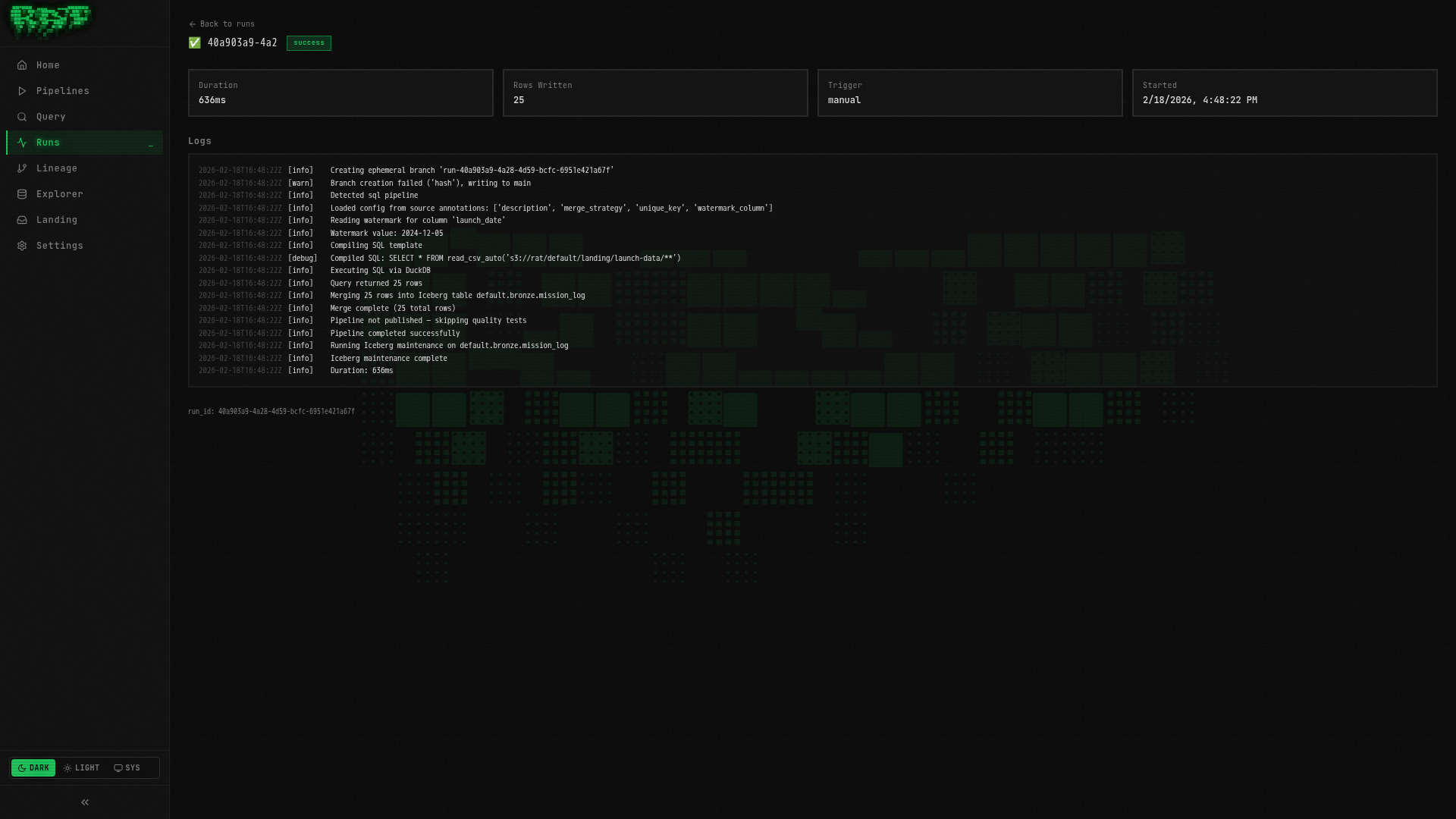
Task: Click the success status badge
Action: point(308,43)
